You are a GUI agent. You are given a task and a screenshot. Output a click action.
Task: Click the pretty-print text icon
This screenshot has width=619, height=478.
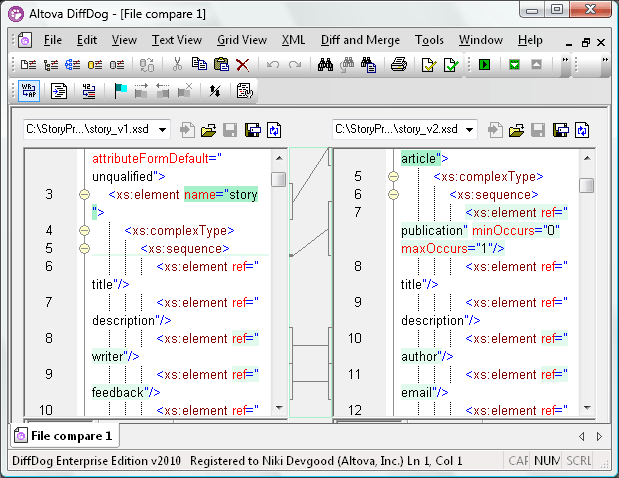(x=59, y=91)
